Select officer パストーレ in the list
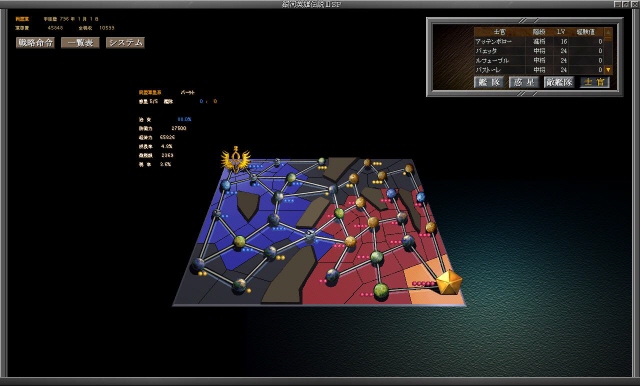 coord(539,70)
